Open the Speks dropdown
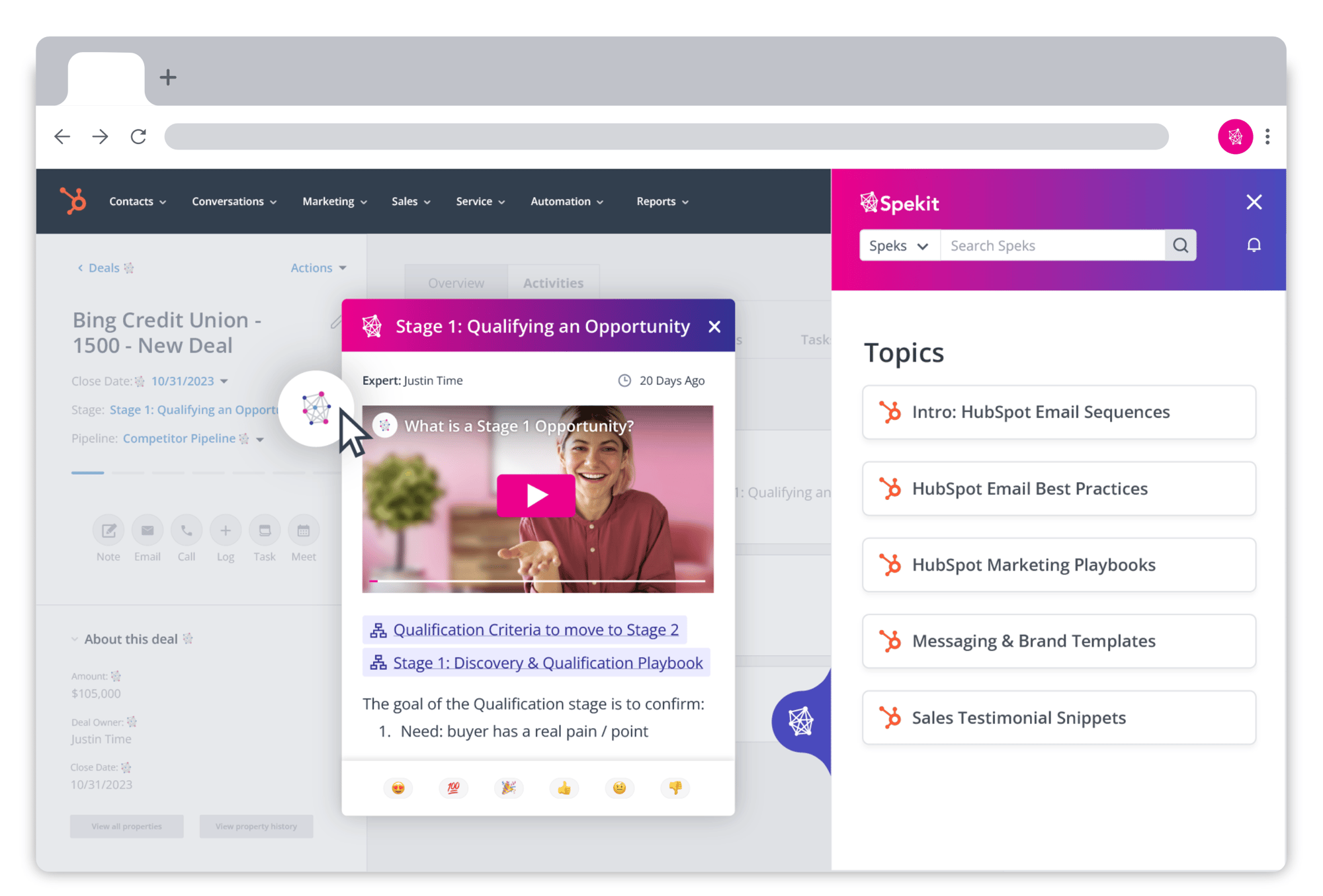This screenshot has width=1323, height=896. [898, 245]
